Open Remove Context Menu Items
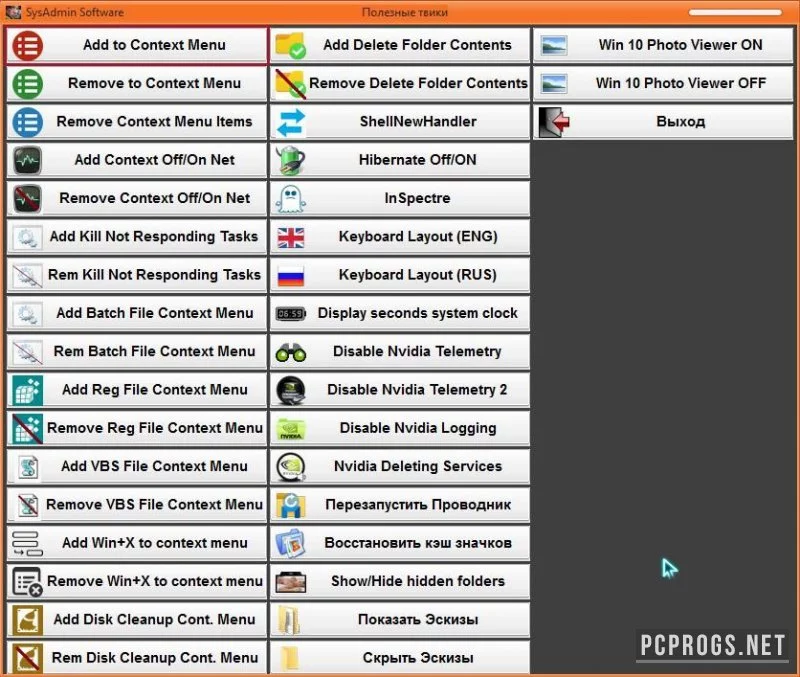The image size is (800, 677). [137, 122]
